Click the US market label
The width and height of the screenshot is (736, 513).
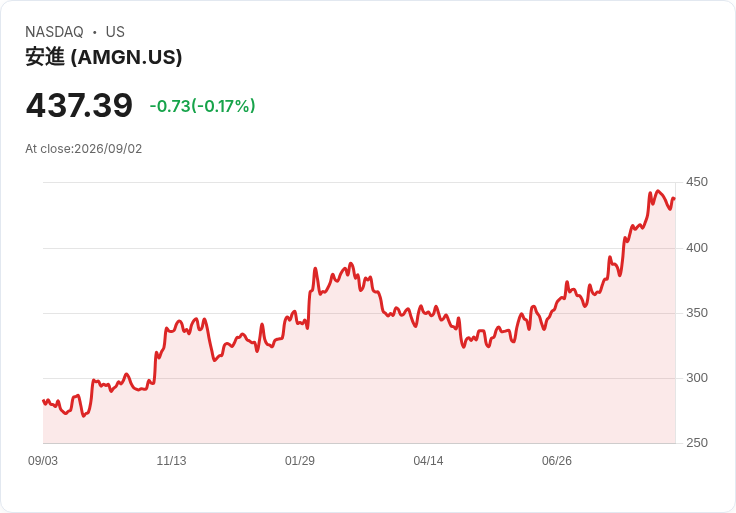tap(115, 32)
